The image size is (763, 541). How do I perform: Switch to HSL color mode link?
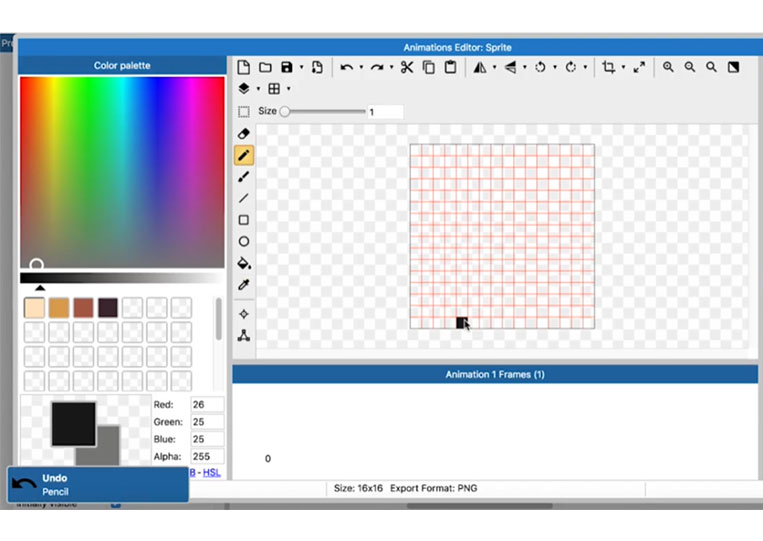211,472
